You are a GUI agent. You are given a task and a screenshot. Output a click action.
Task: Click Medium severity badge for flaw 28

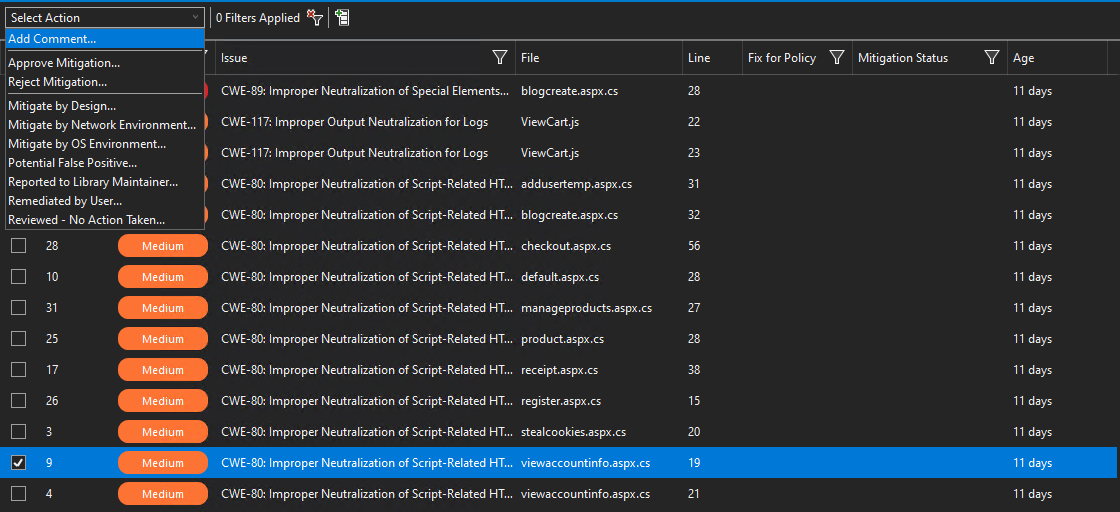(x=163, y=246)
